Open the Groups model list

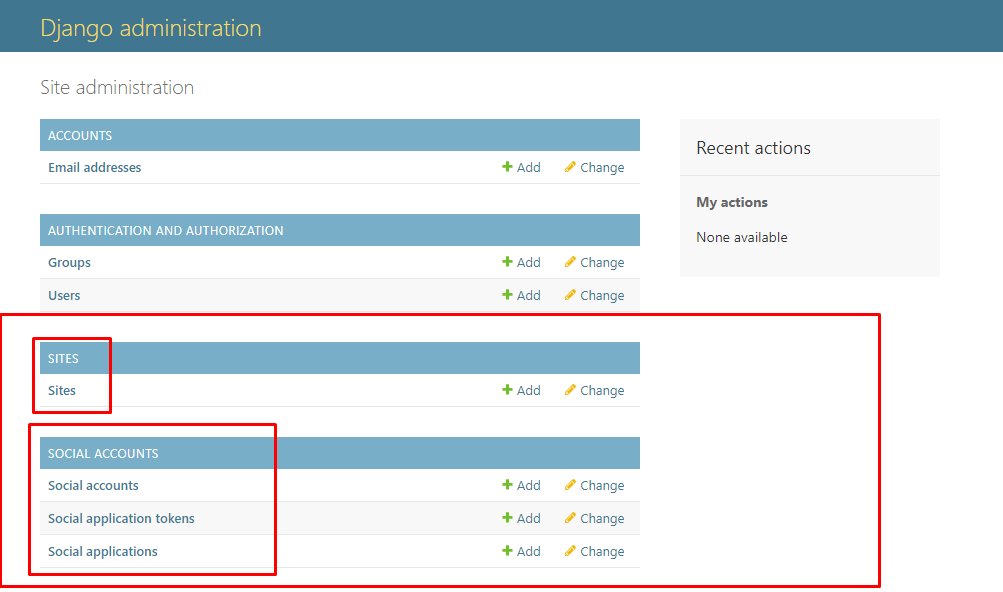69,263
